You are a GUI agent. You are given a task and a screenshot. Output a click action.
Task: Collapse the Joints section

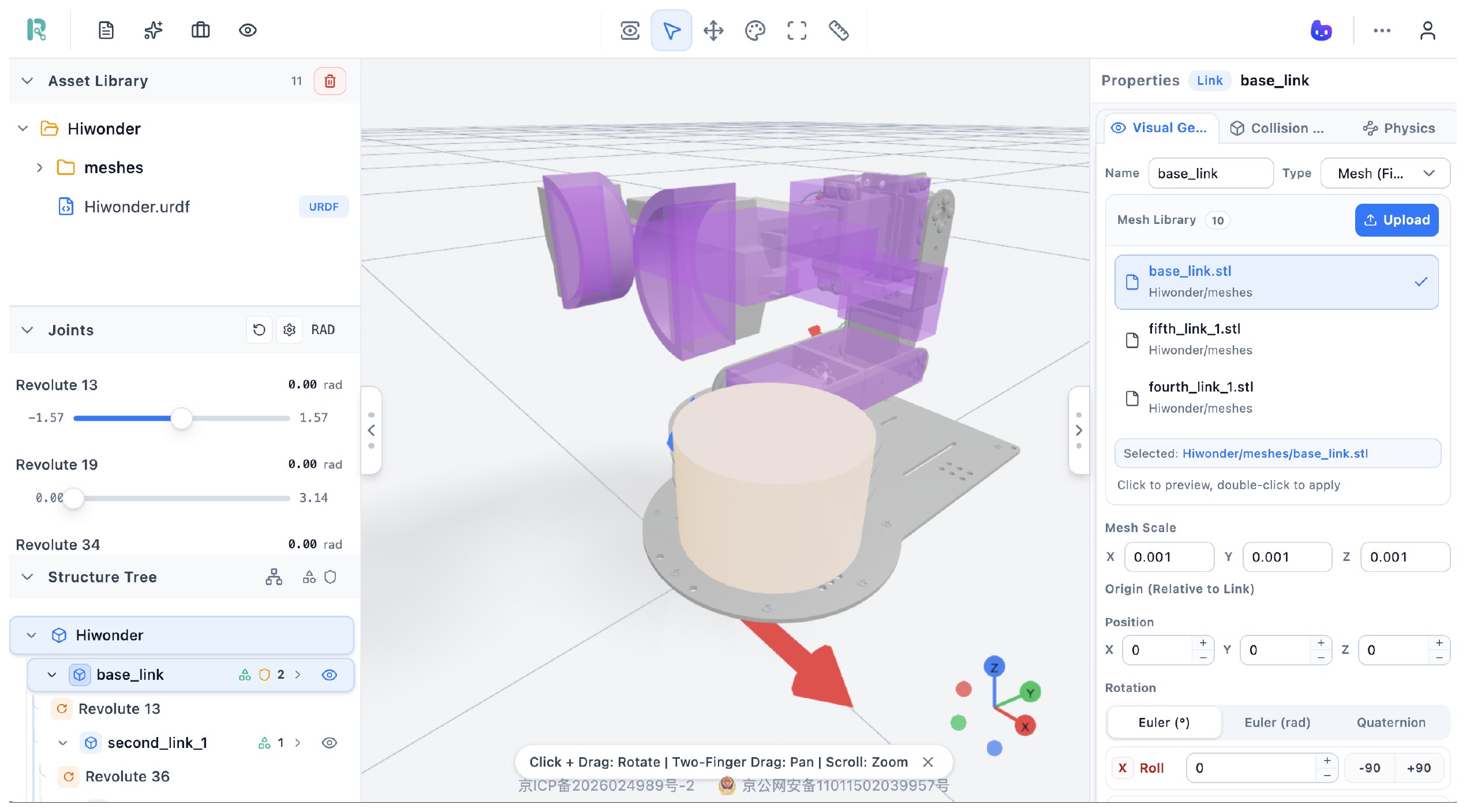[27, 330]
